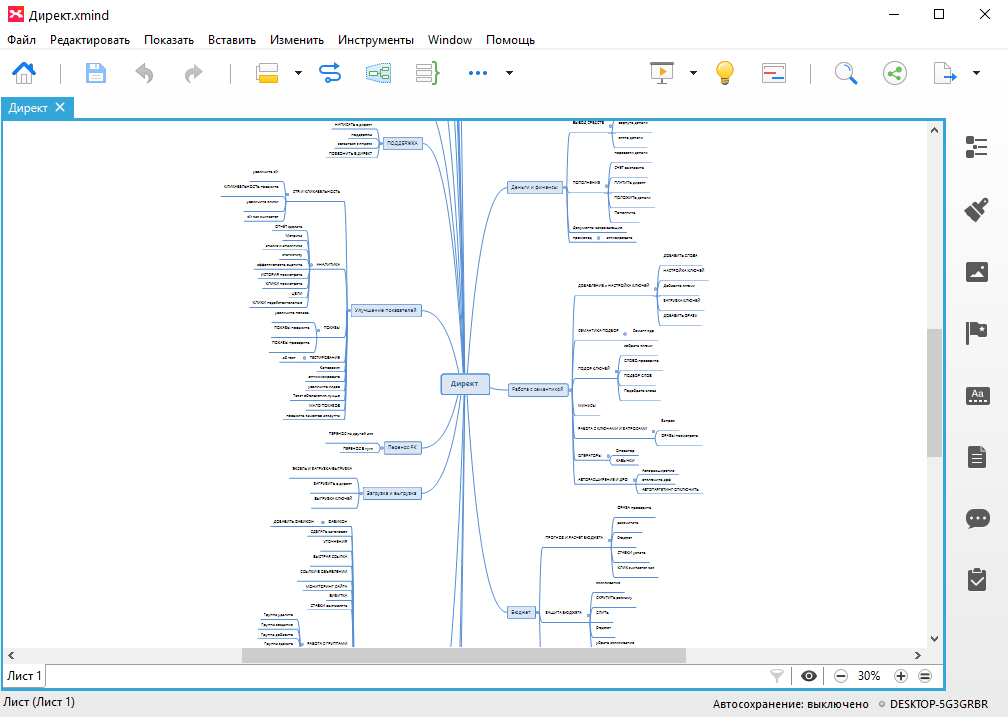Open the Изменить menu
The image size is (1008, 717).
[296, 40]
